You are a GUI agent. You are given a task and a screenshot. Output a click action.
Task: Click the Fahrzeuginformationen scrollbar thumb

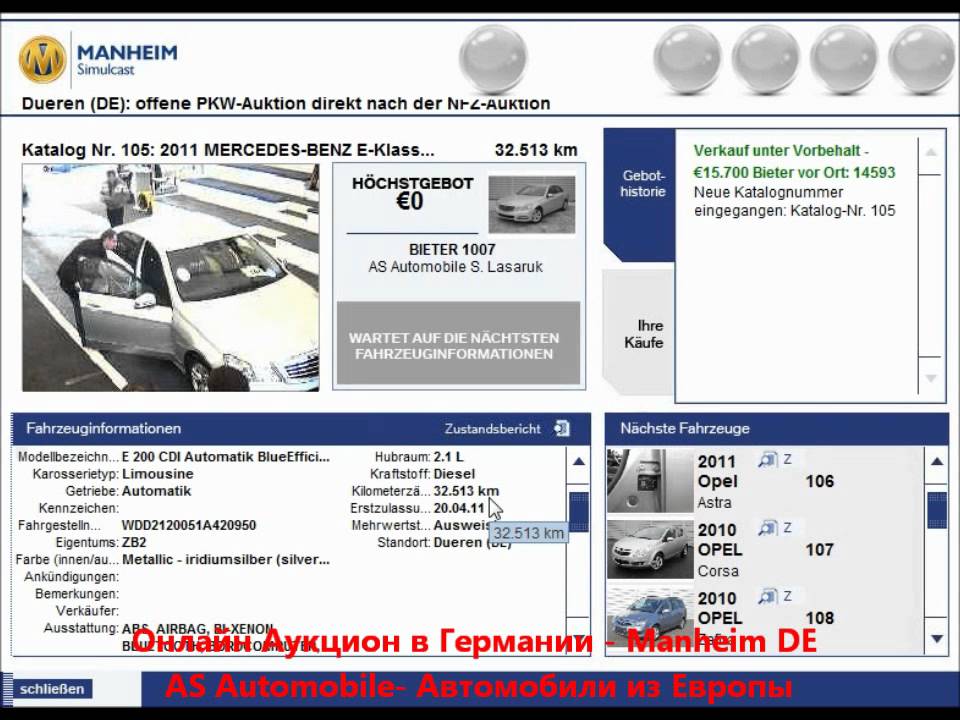[579, 512]
